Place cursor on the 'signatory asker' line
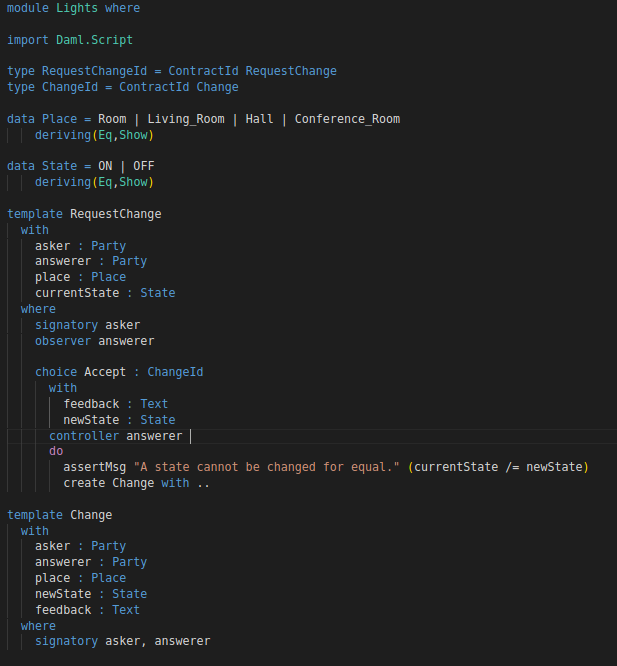 [x=87, y=325]
